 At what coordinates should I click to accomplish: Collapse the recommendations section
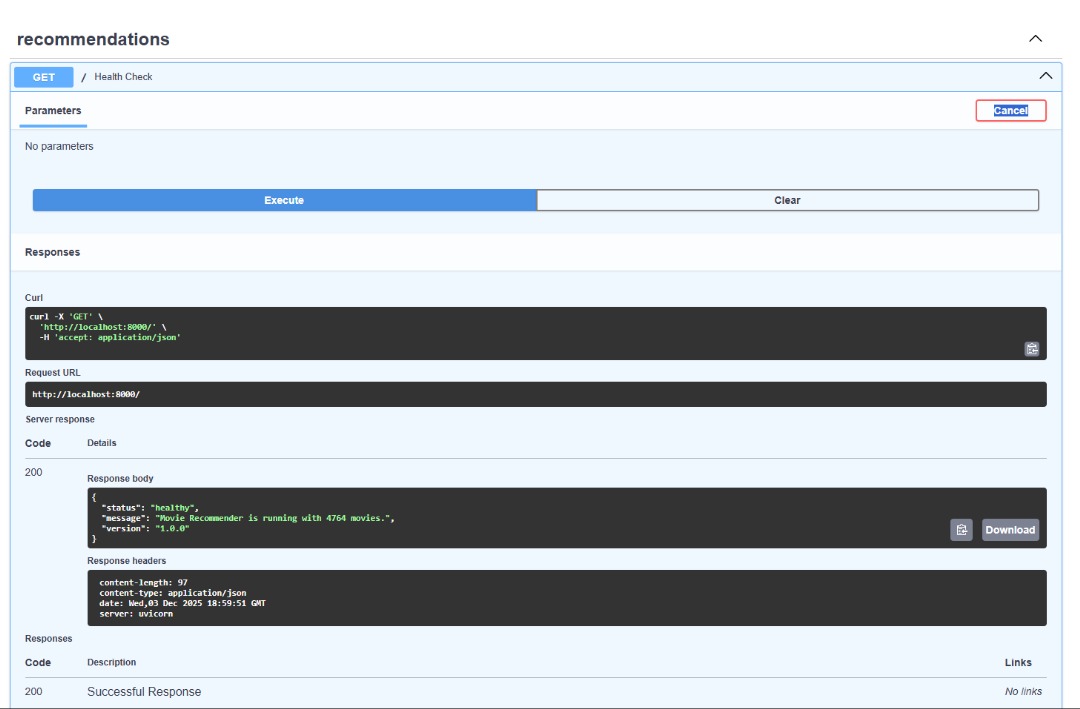click(1035, 40)
